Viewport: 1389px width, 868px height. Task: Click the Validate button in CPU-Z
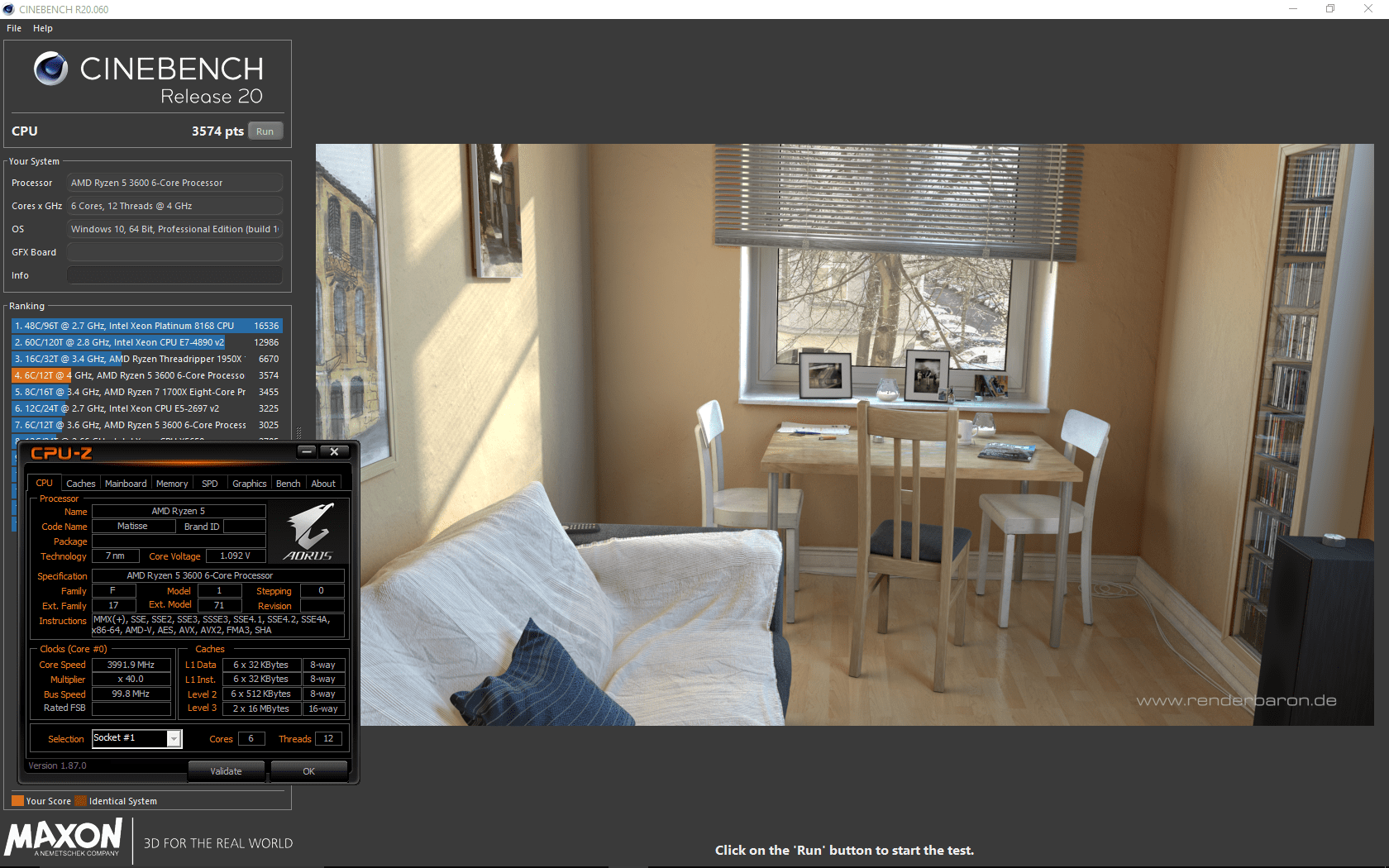pos(226,771)
